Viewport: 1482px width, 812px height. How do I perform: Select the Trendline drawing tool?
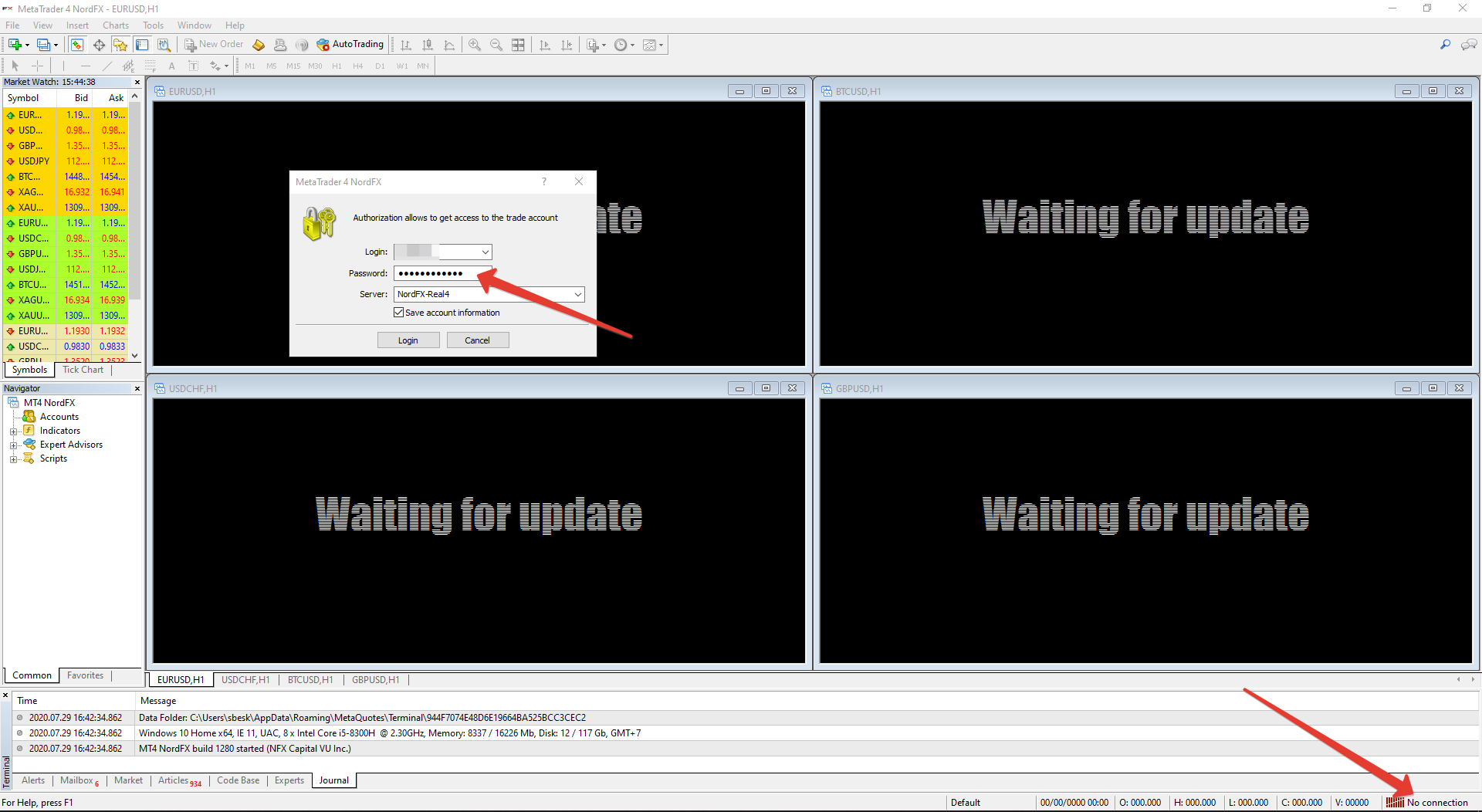tap(107, 66)
